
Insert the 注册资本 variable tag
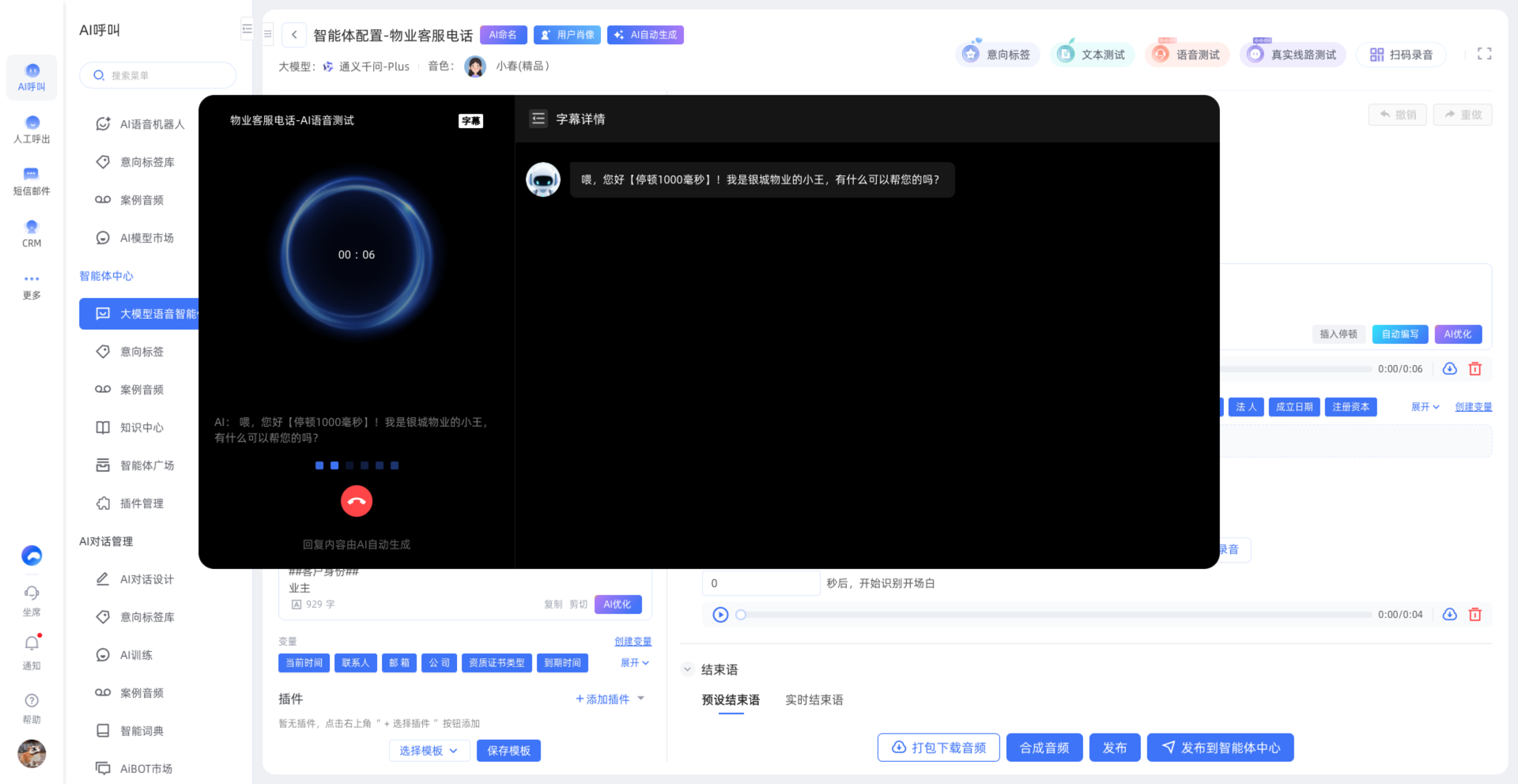point(1350,407)
